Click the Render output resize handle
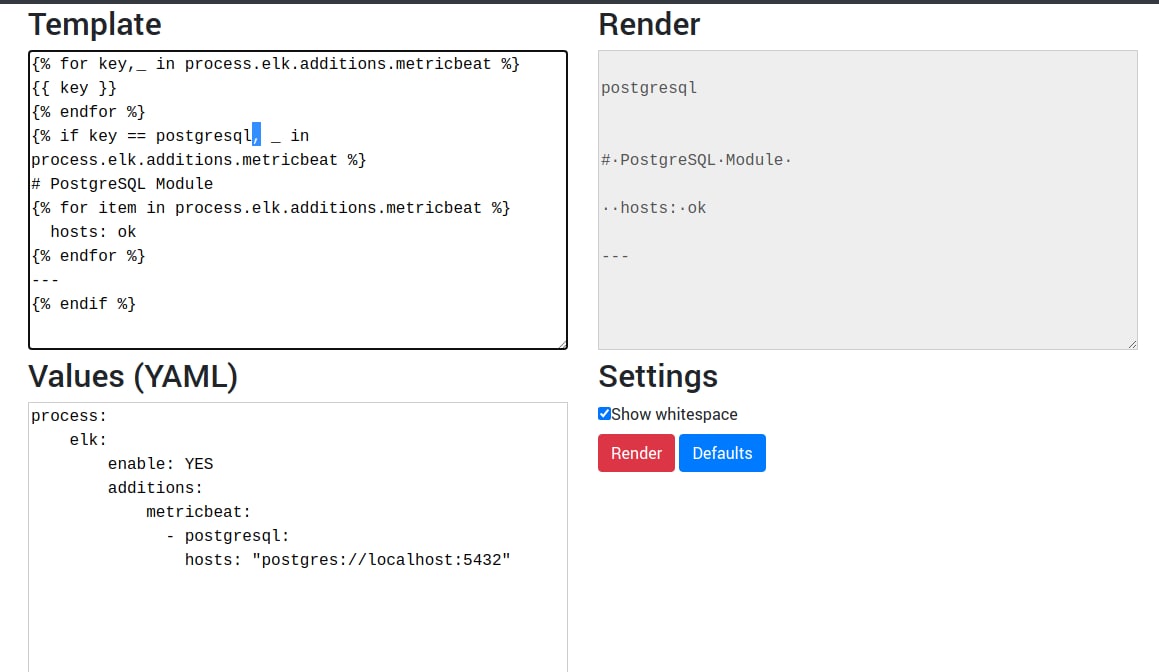Screen dimensions: 1159x672 click(1132, 344)
